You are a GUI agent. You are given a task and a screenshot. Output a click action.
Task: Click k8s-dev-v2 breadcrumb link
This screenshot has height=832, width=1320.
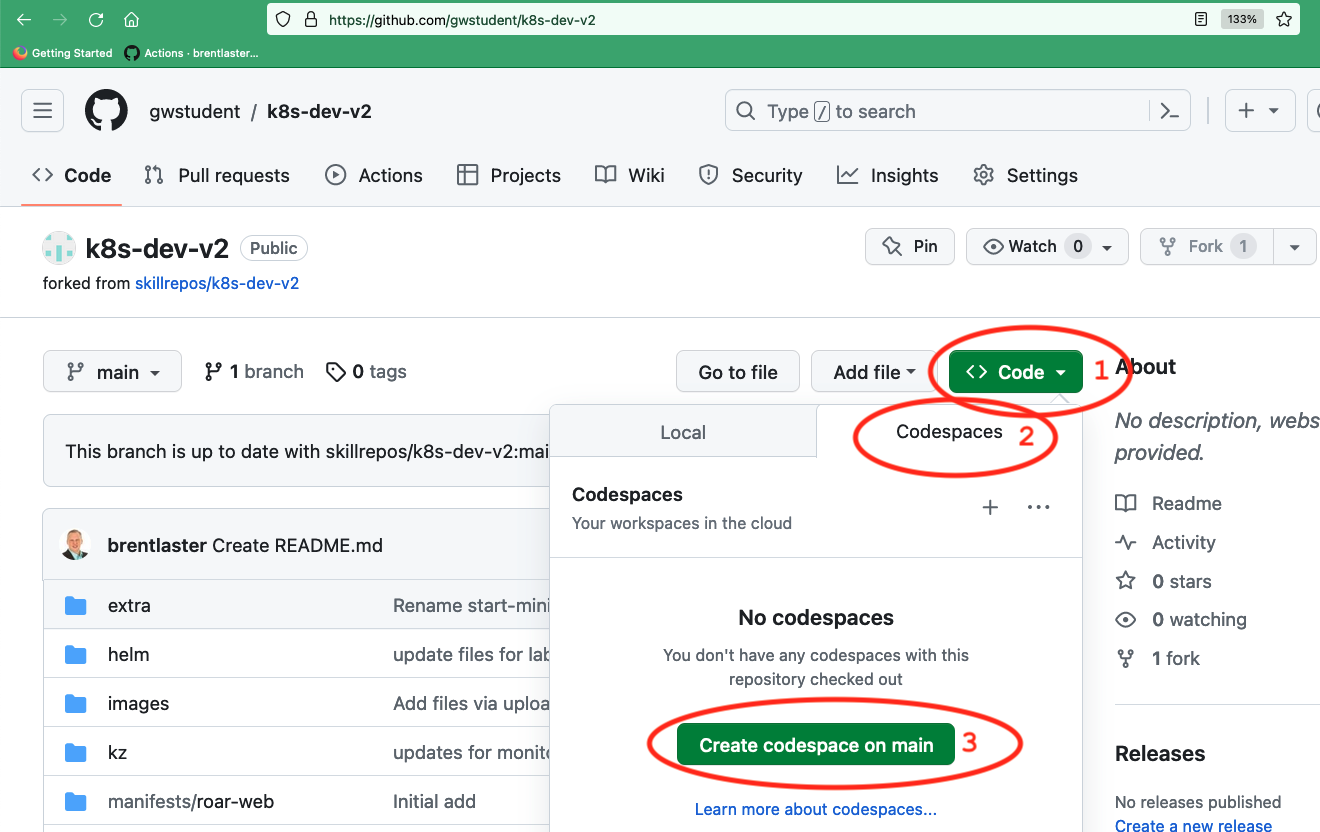click(319, 112)
